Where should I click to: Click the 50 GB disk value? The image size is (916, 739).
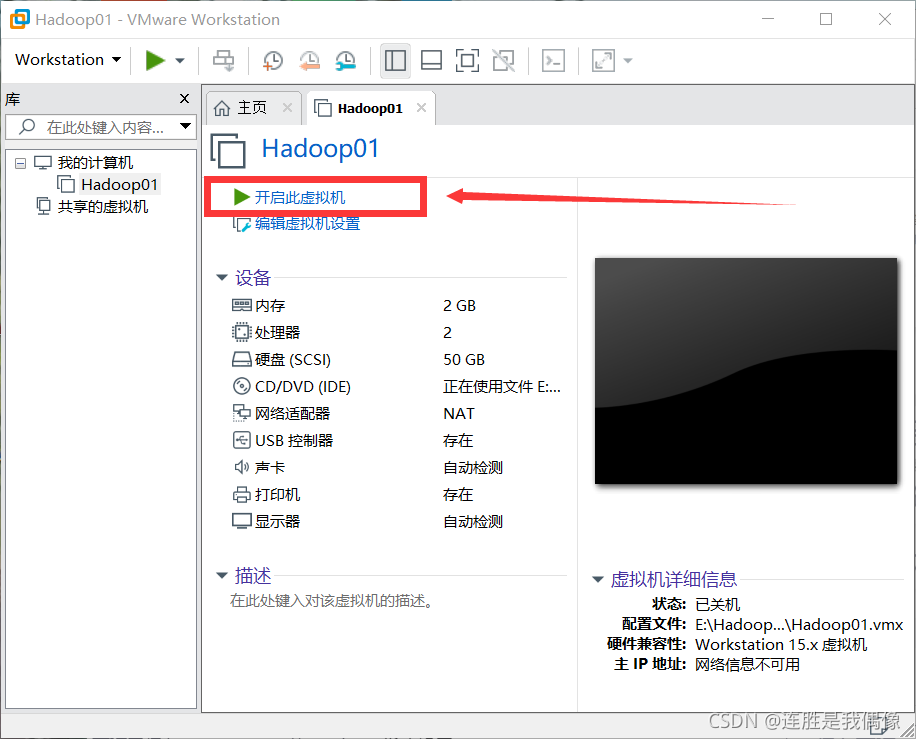pos(464,359)
